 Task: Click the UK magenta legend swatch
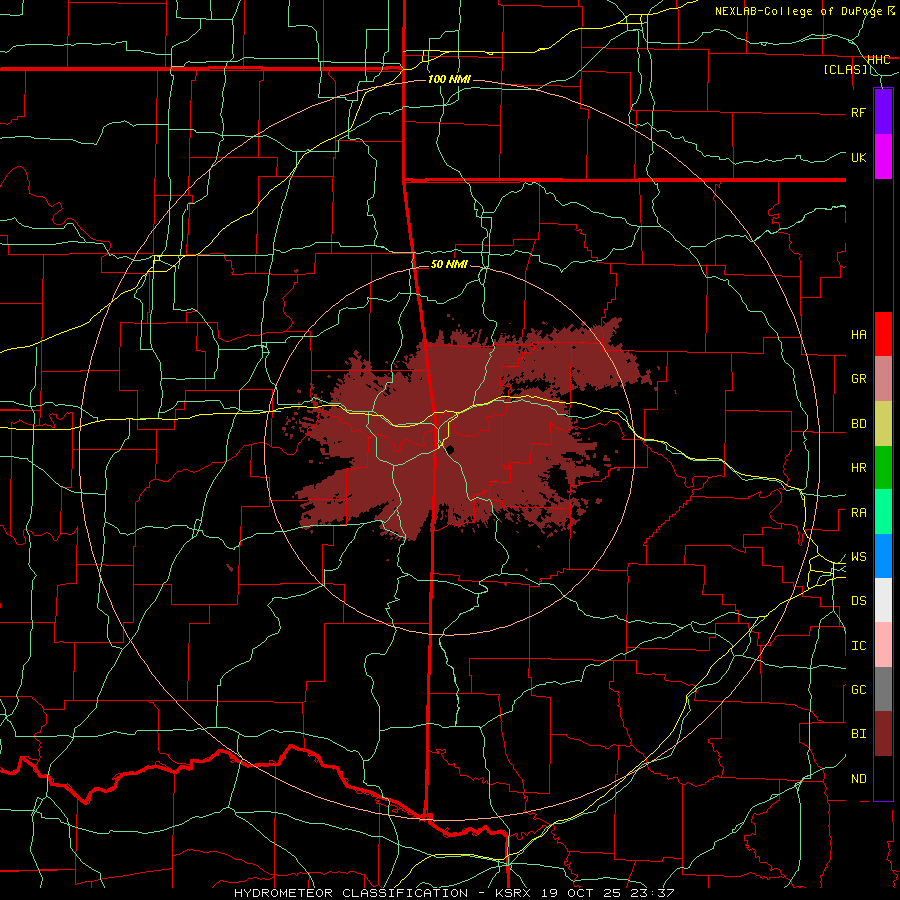[883, 156]
